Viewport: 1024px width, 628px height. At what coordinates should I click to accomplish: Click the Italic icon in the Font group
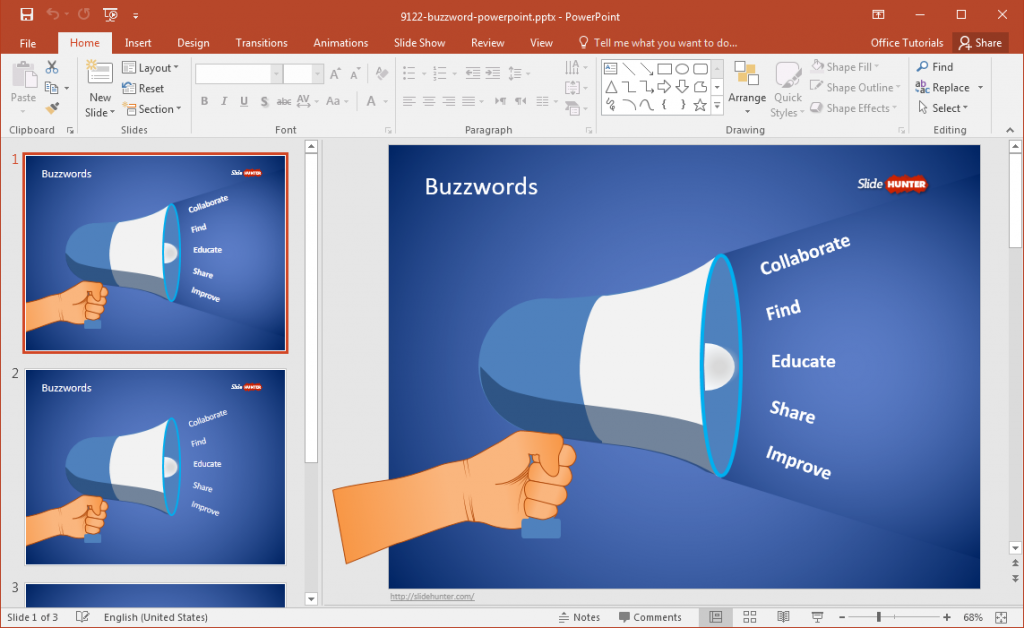tap(222, 101)
